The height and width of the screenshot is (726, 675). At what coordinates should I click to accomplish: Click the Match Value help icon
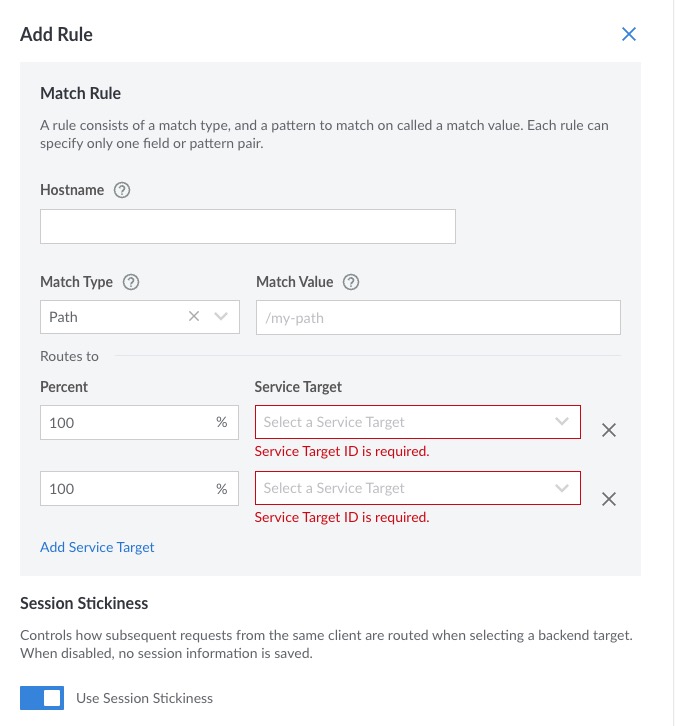tap(350, 282)
